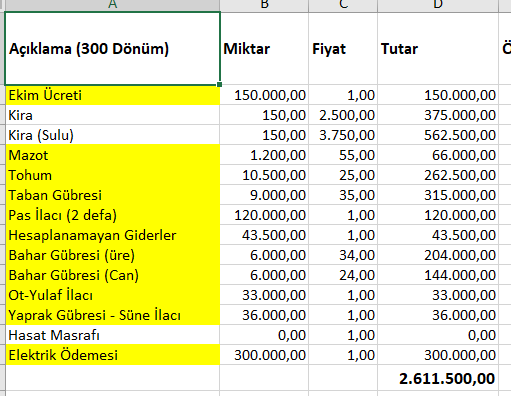Select column B header

pos(264,5)
